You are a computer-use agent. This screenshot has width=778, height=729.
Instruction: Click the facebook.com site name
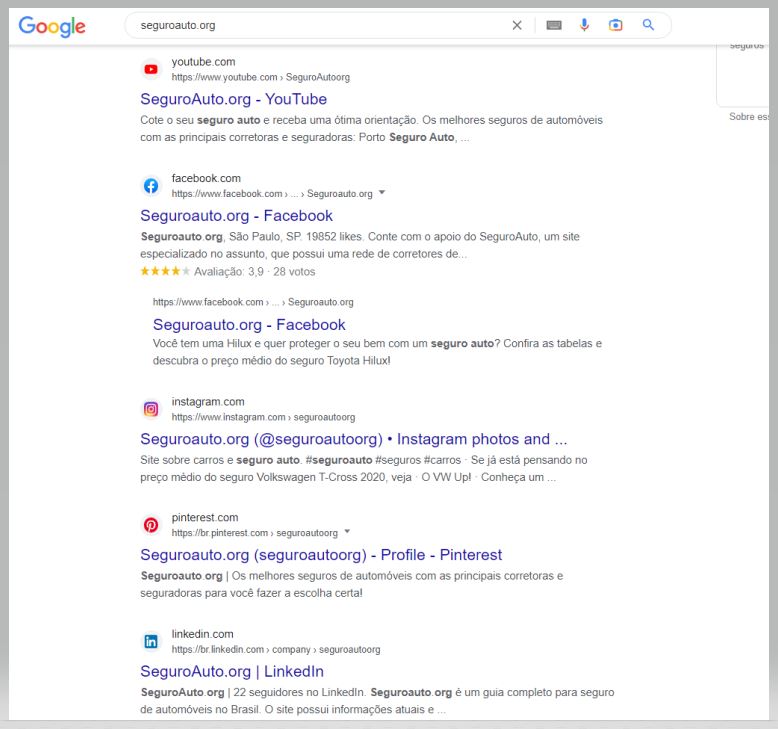click(206, 178)
